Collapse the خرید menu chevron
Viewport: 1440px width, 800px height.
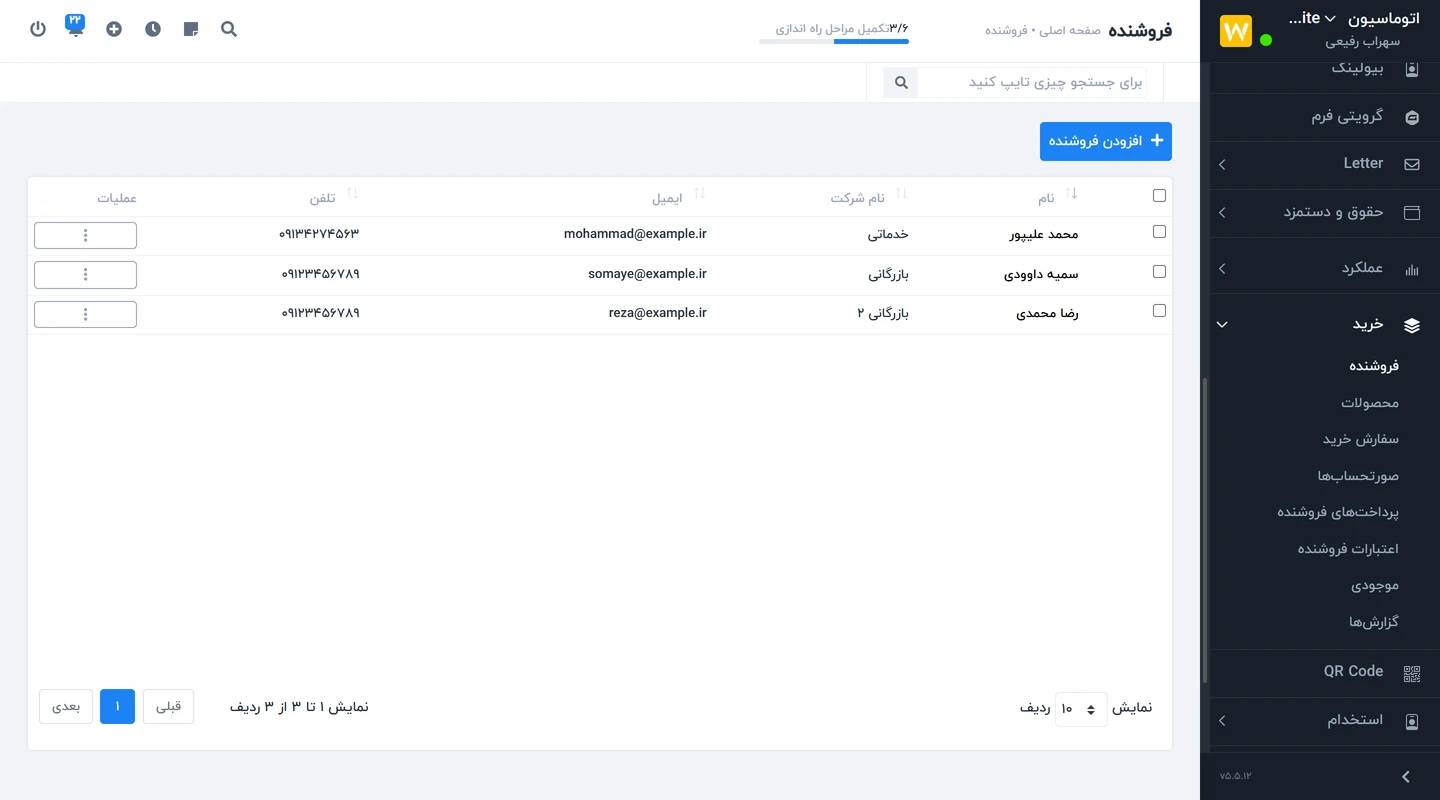coord(1222,325)
